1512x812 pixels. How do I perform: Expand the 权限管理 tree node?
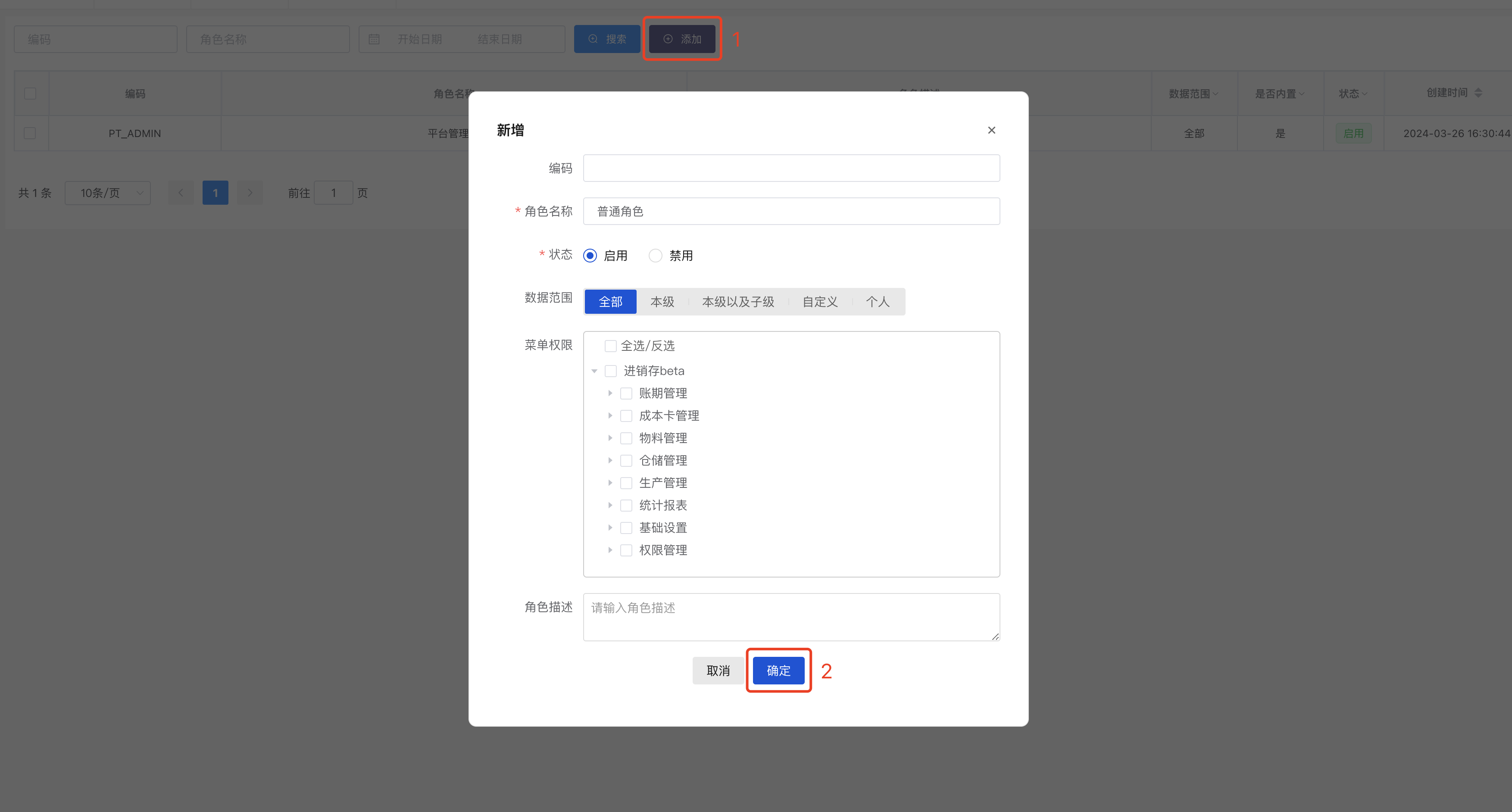tap(610, 550)
